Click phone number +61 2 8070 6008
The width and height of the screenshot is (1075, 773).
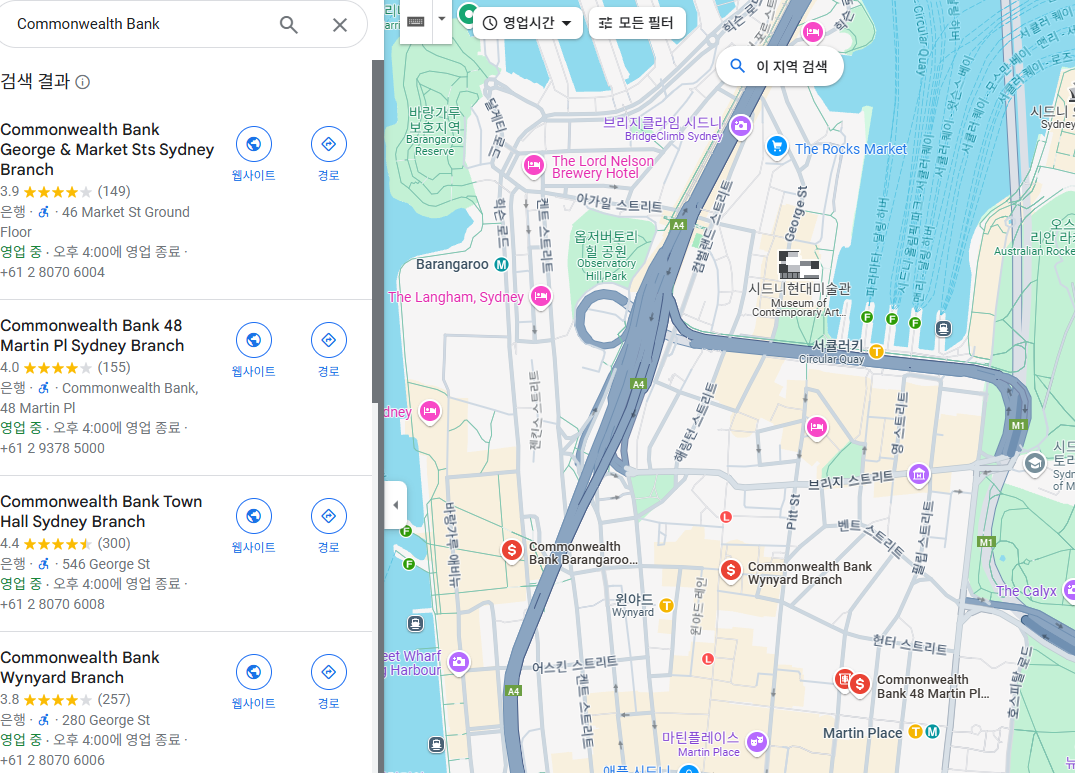(x=53, y=604)
